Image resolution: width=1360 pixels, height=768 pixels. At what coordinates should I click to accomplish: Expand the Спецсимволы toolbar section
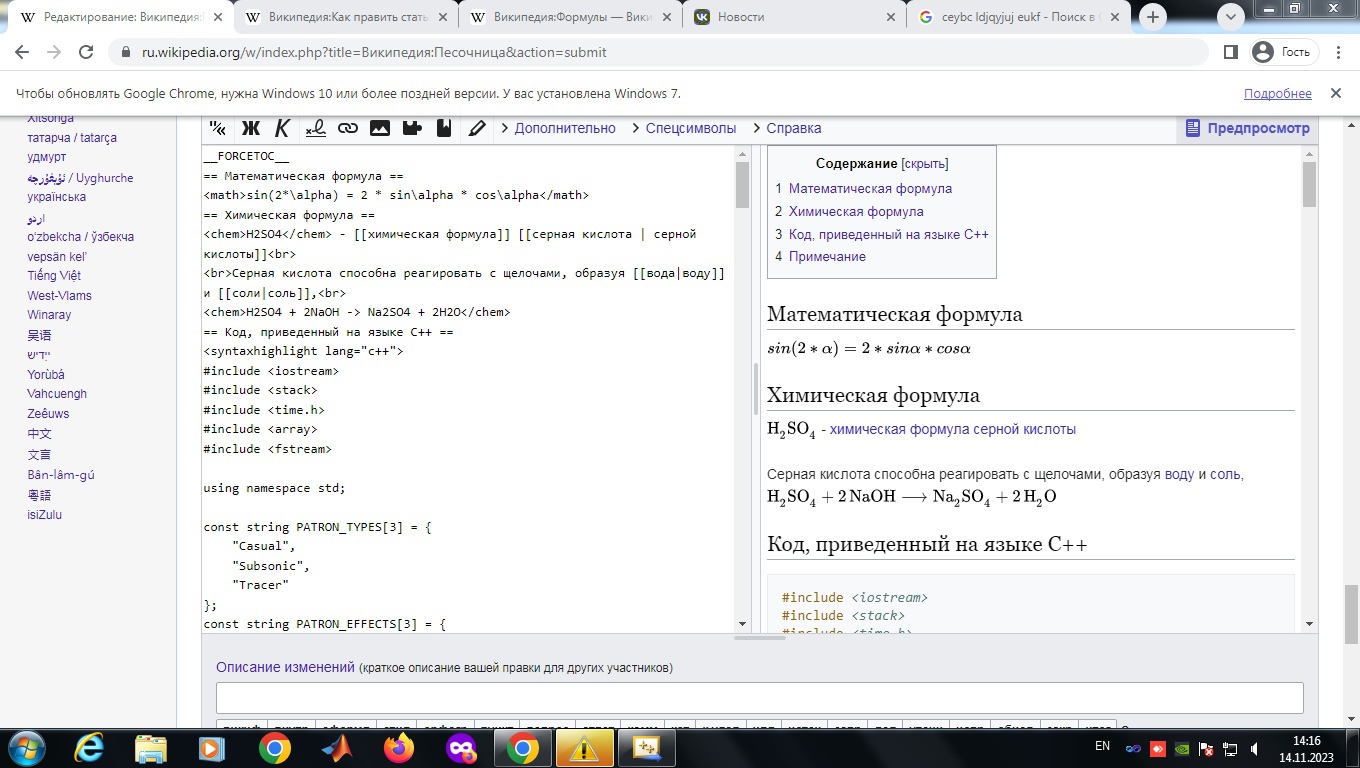point(683,128)
